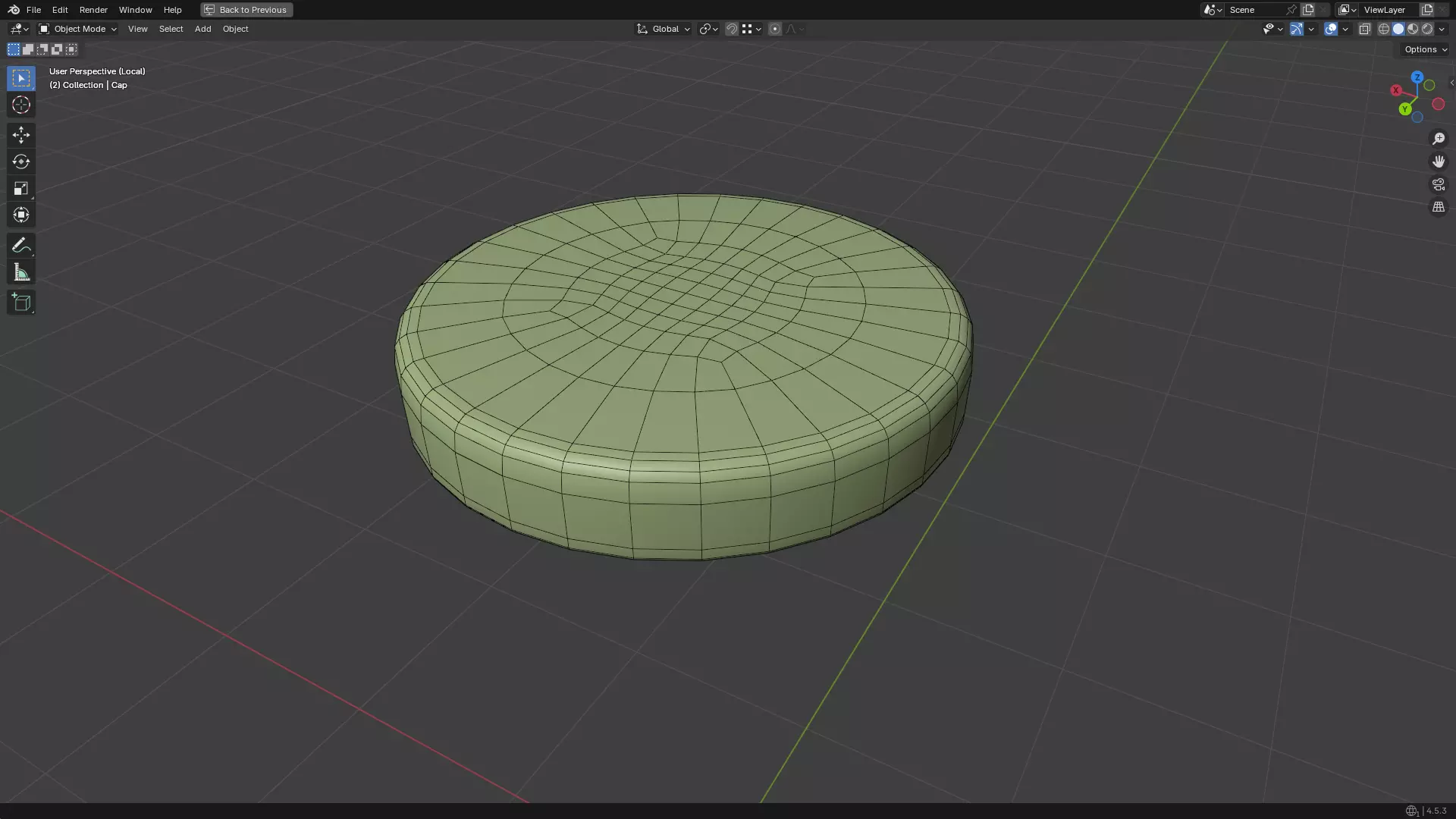Activate the Rotate tool
This screenshot has width=1456, height=819.
(x=20, y=162)
